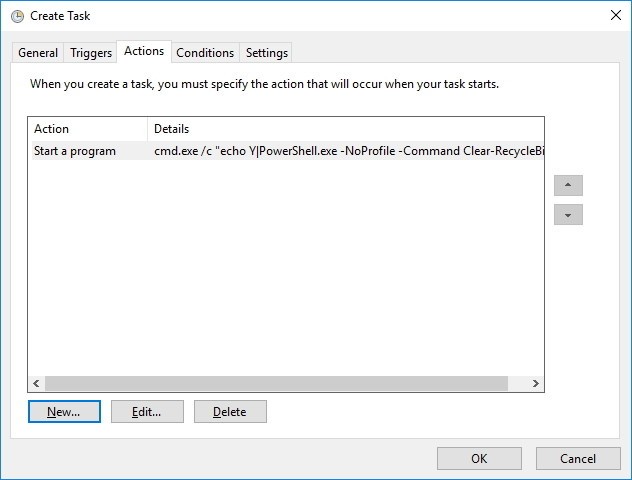Click the left arrow of the horizontal scrollbar

36,383
